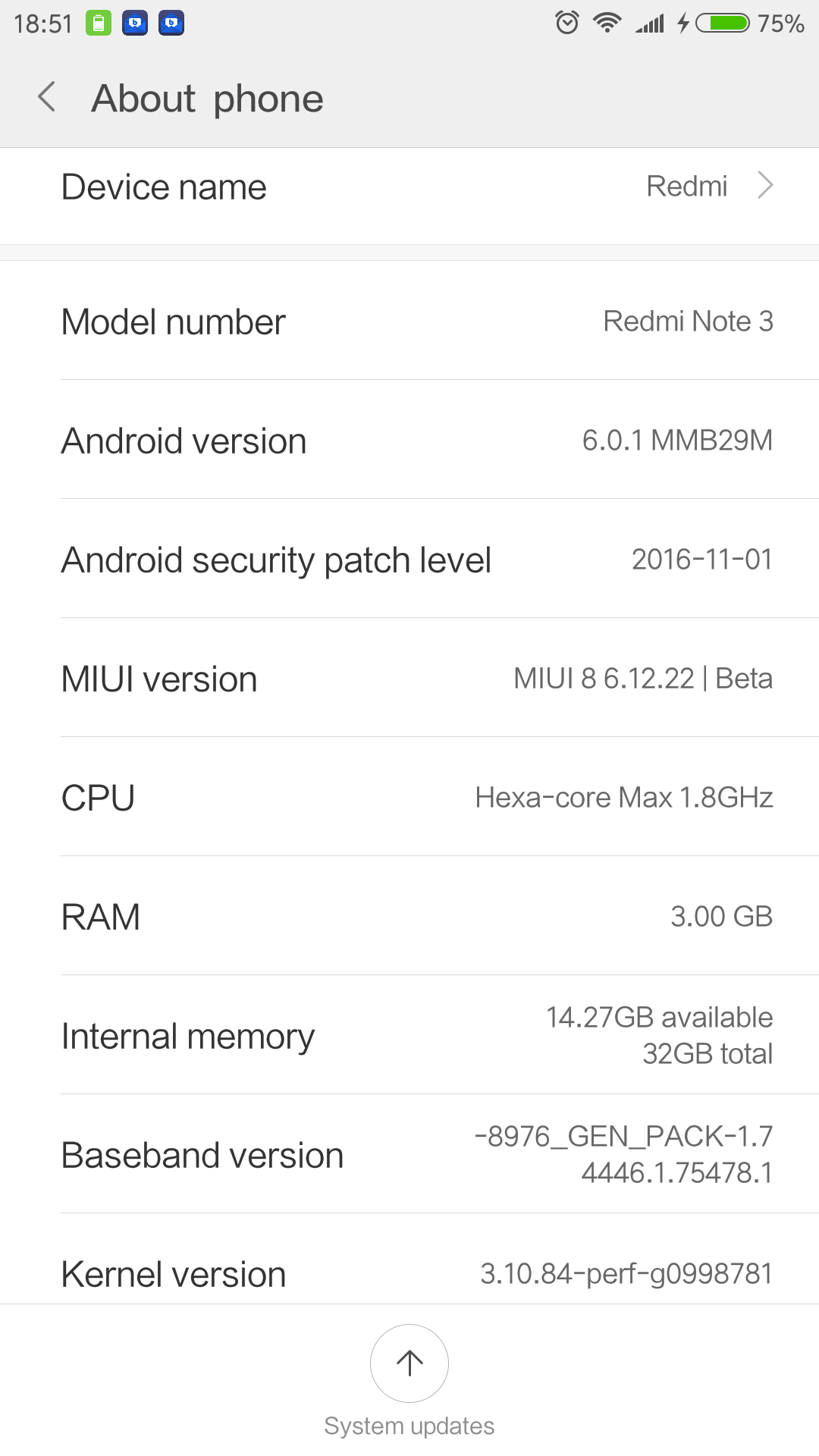This screenshot has height=1456, width=819.
Task: Open the Device name setting row
Action: coord(409,187)
